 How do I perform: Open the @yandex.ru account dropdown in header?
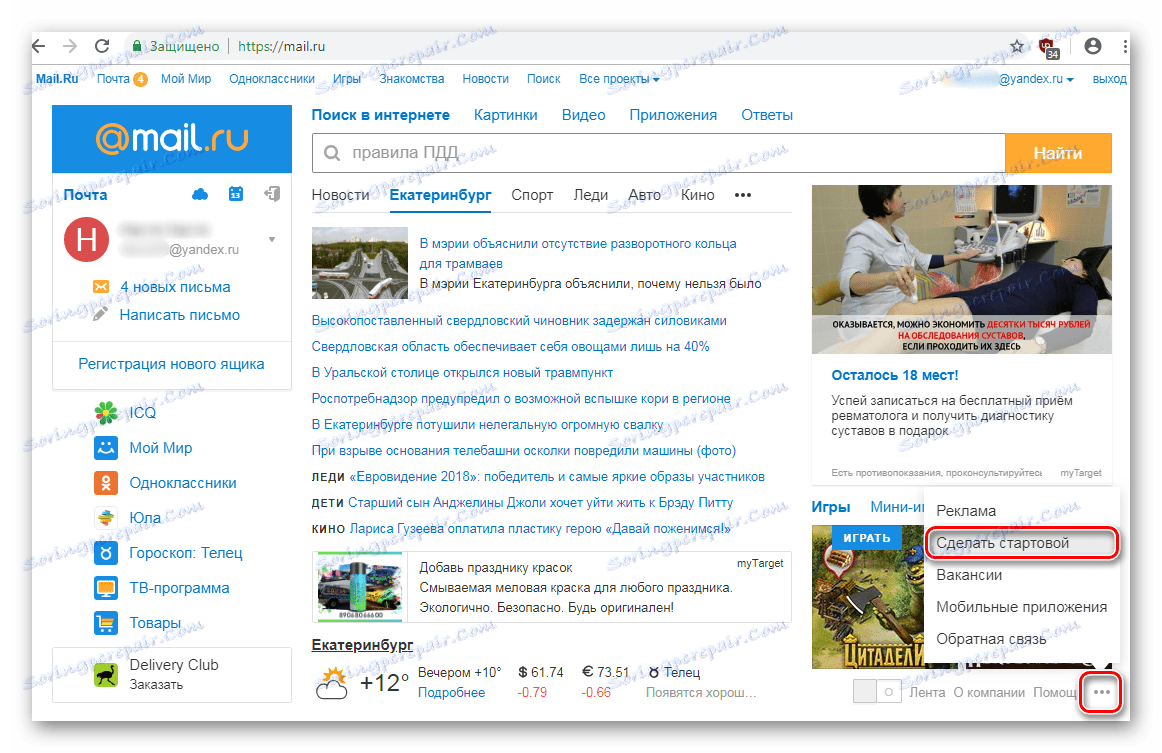click(x=1036, y=79)
